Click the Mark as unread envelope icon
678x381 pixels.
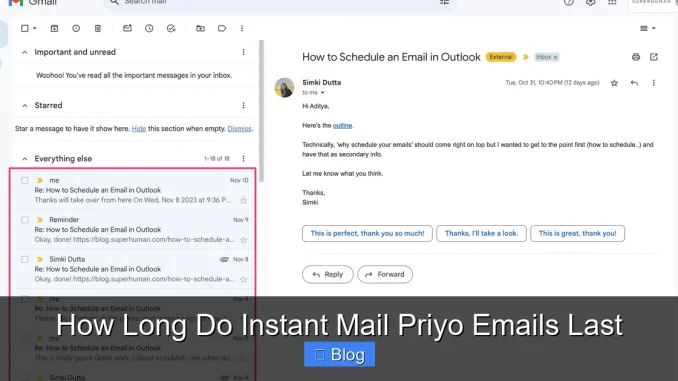click(127, 28)
